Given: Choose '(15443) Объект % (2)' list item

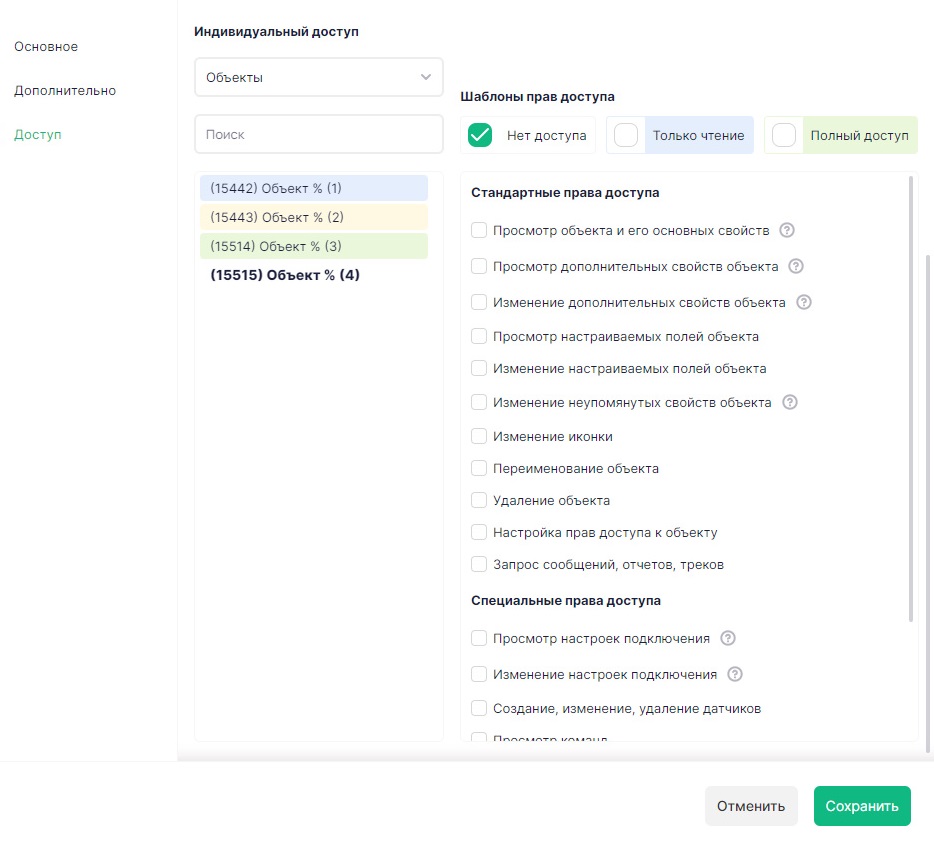Looking at the screenshot, I should [x=314, y=217].
